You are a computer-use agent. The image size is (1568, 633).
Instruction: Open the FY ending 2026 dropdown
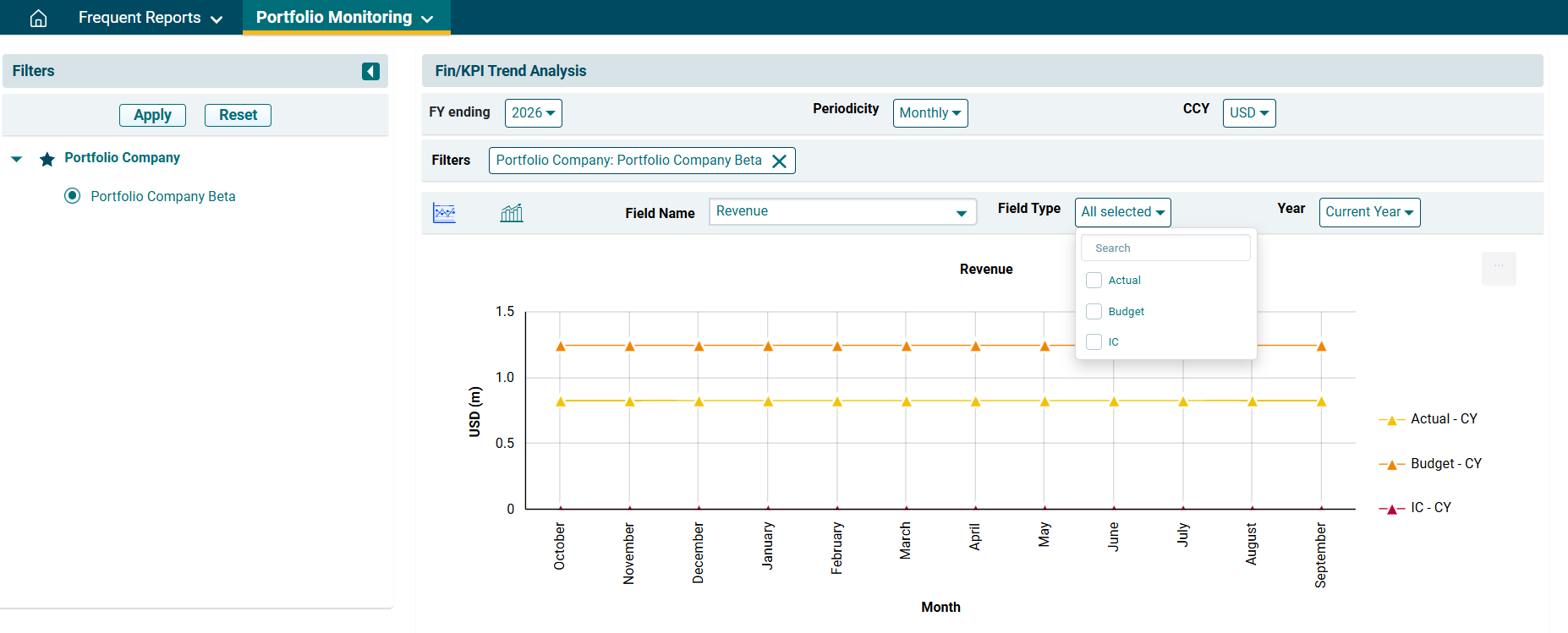(533, 113)
